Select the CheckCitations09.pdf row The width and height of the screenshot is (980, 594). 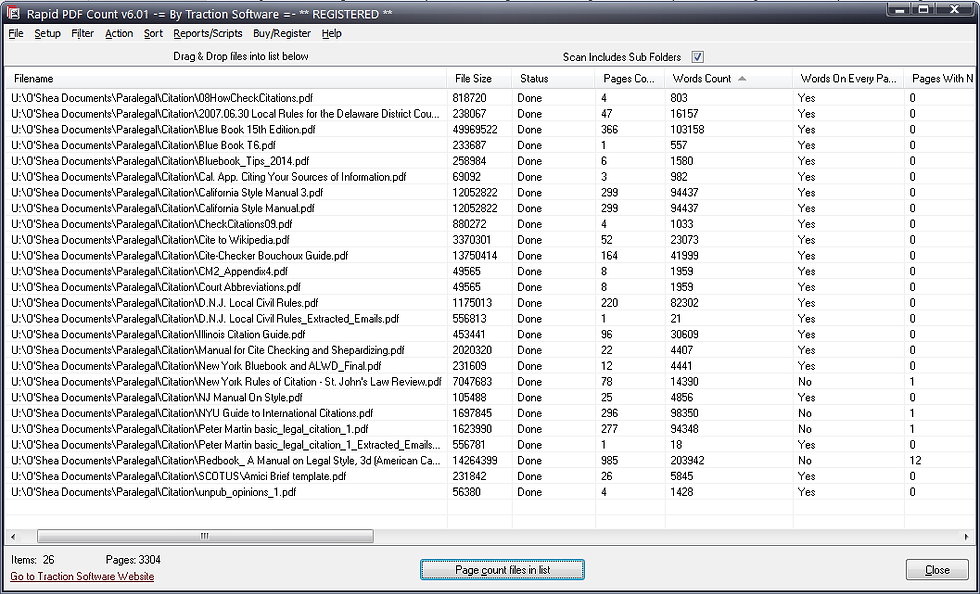coord(489,224)
